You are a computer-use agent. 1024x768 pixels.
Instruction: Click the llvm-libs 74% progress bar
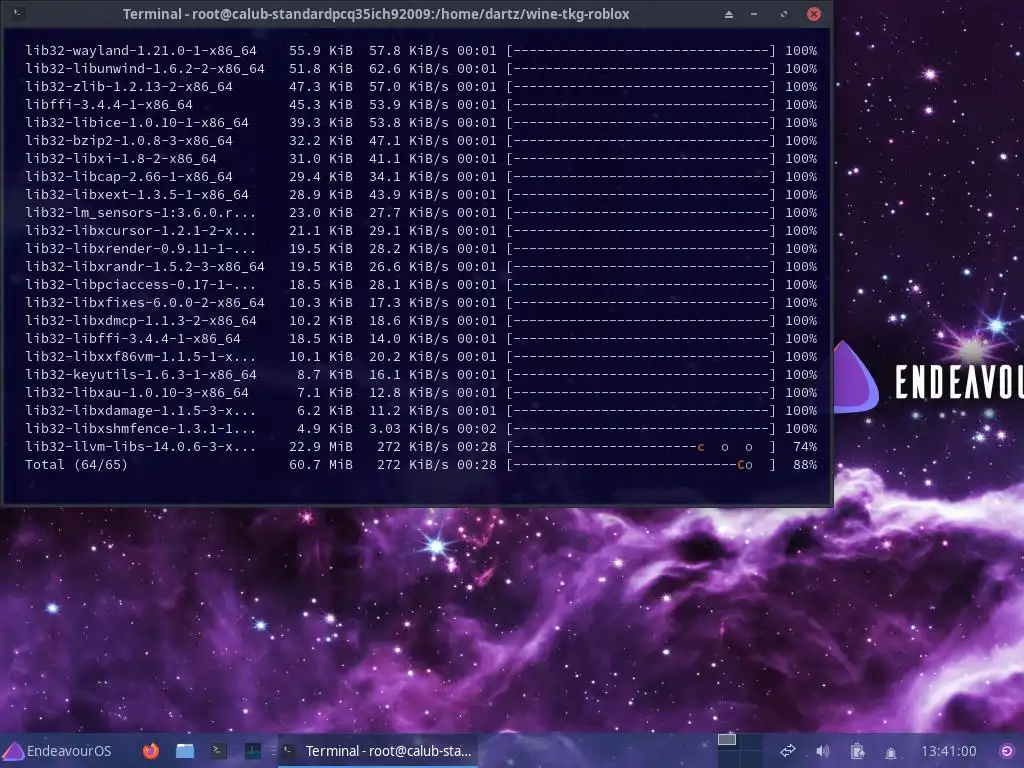(641, 447)
